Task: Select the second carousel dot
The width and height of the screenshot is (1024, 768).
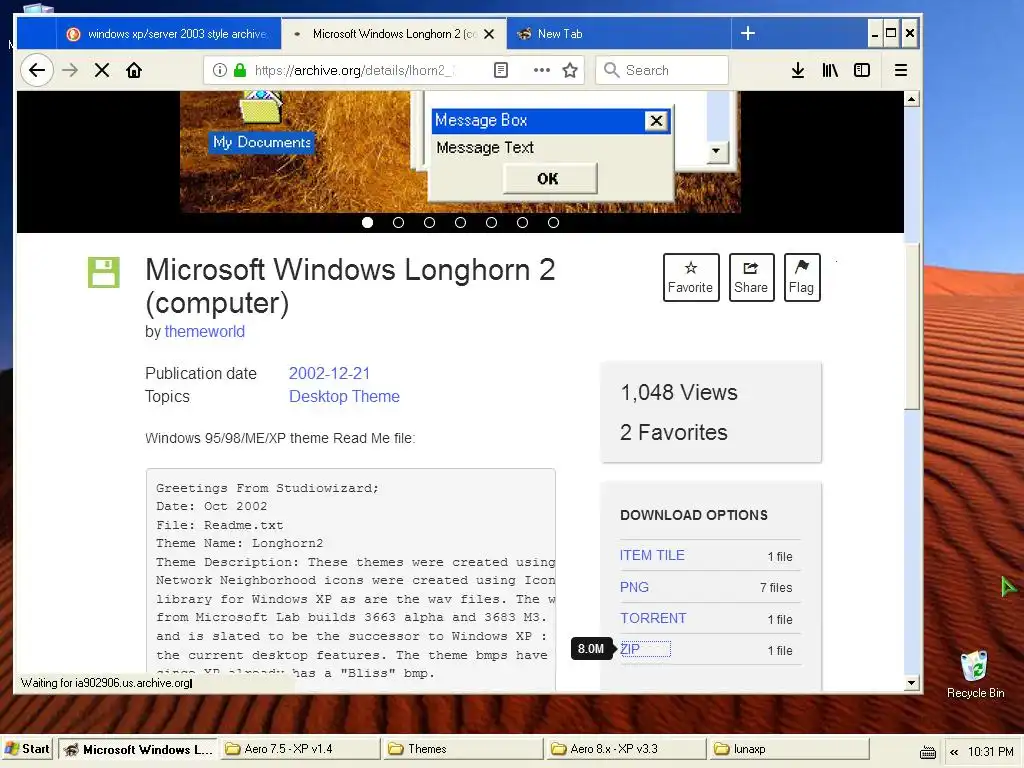Action: (398, 223)
